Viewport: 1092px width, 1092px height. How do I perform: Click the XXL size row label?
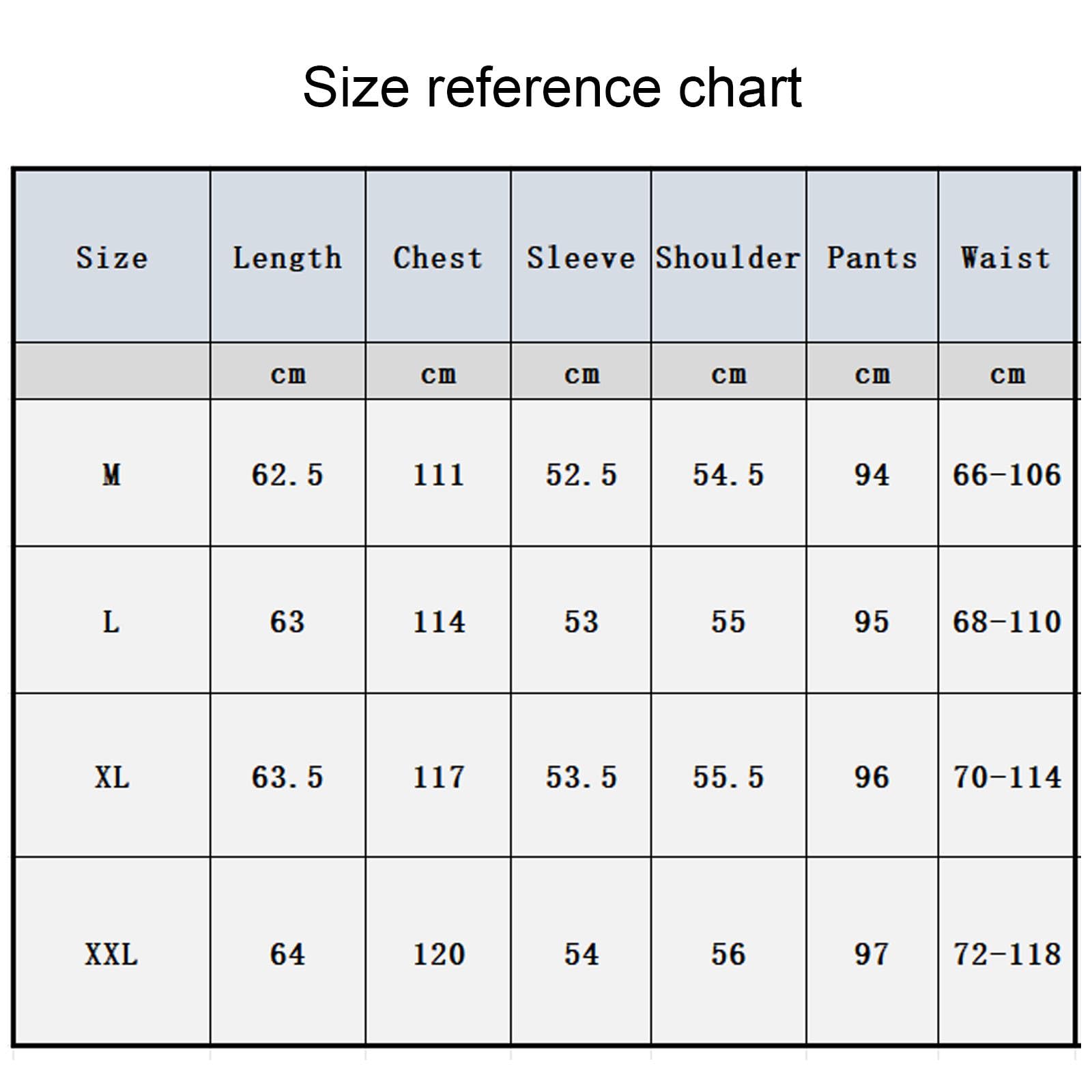[111, 954]
